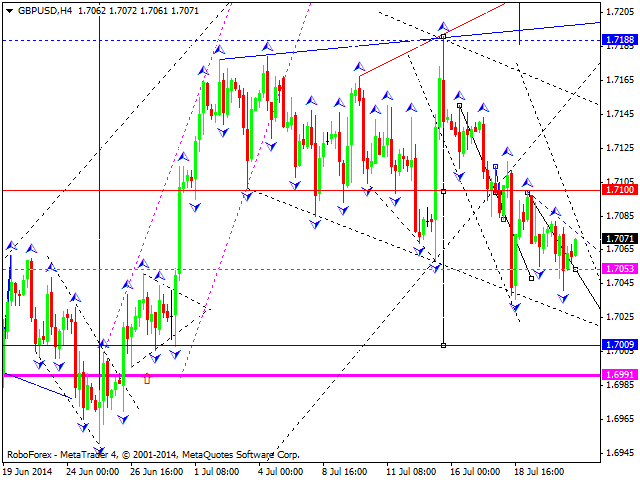Select the thick magenta horizontal support line
This screenshot has height=480, width=640.
[300, 375]
